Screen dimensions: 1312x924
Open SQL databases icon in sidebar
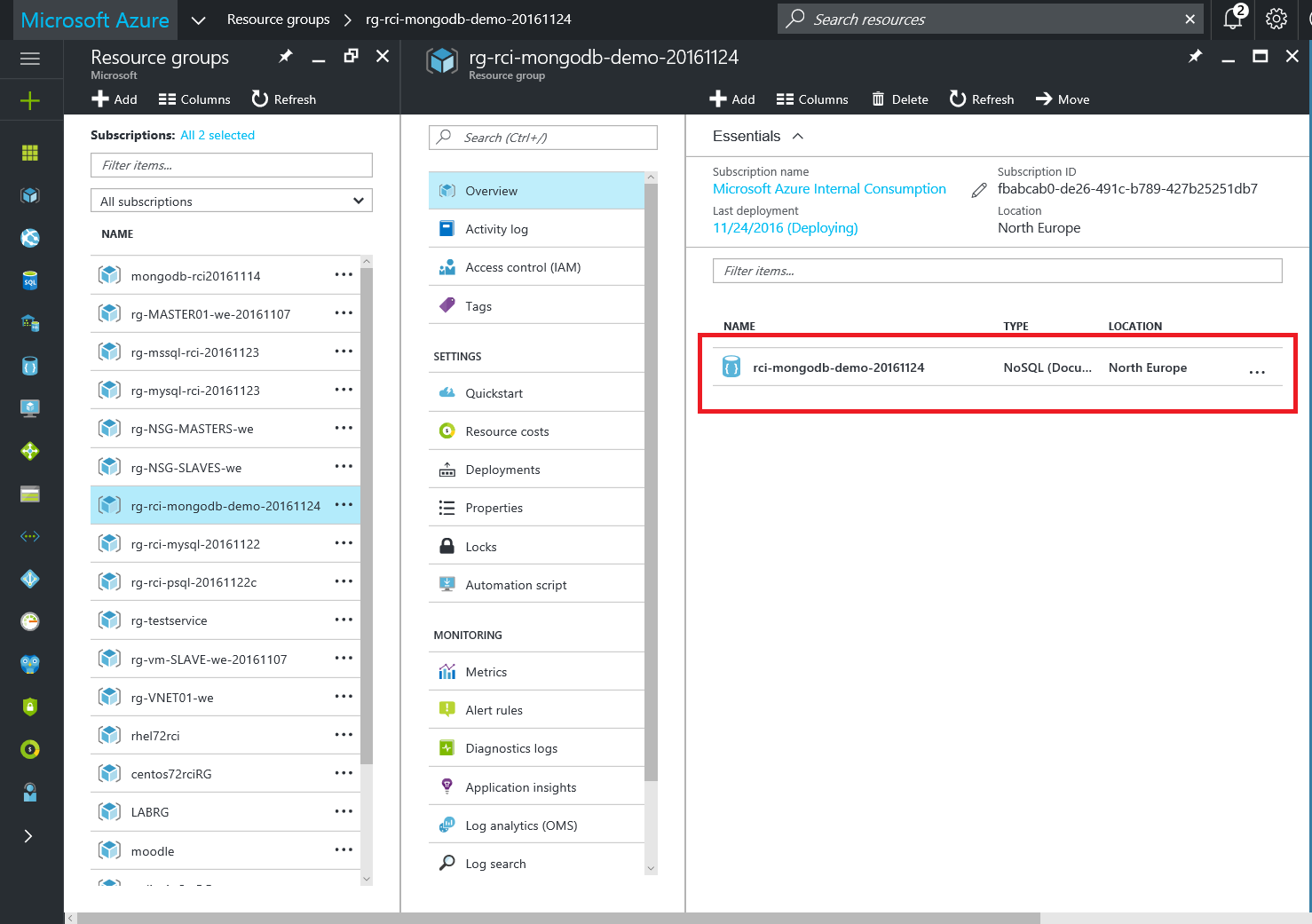[x=30, y=280]
